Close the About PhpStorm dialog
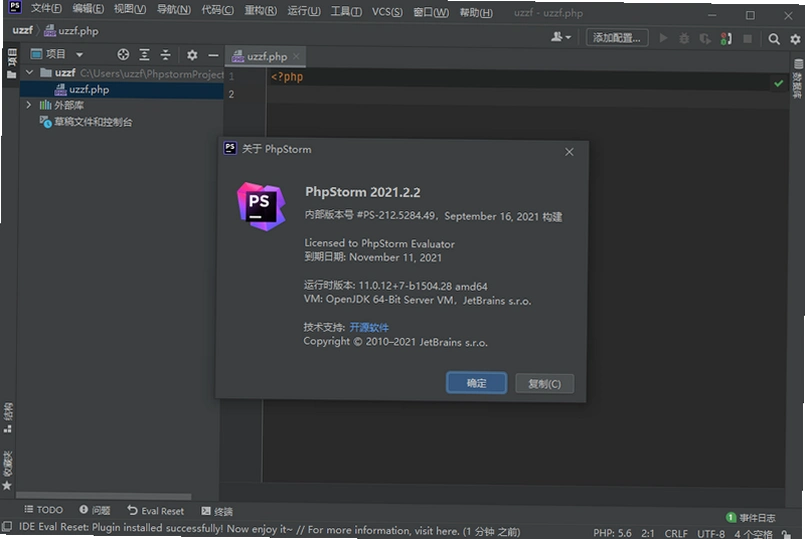The height and width of the screenshot is (539, 805). coord(569,152)
